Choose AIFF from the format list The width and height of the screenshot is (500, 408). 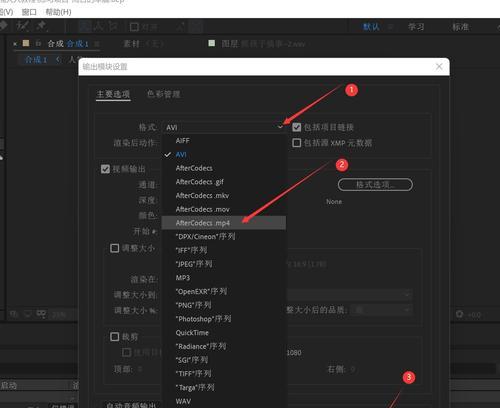(x=224, y=141)
